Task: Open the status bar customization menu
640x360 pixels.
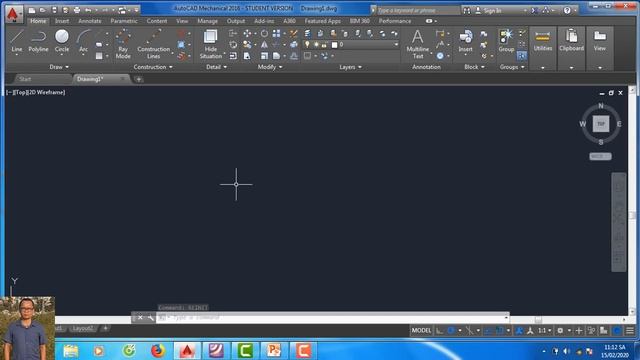Action: click(630, 331)
